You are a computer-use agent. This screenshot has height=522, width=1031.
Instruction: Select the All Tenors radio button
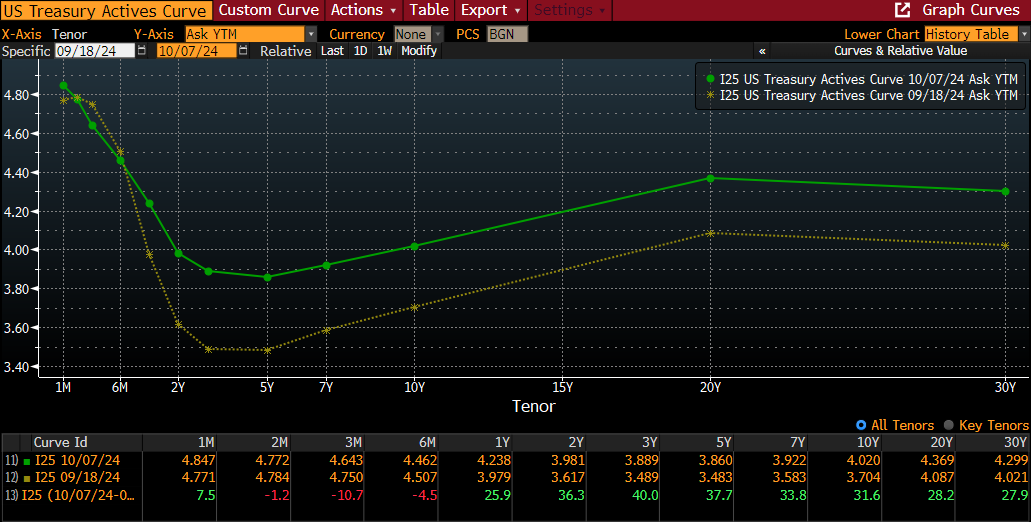point(861,425)
